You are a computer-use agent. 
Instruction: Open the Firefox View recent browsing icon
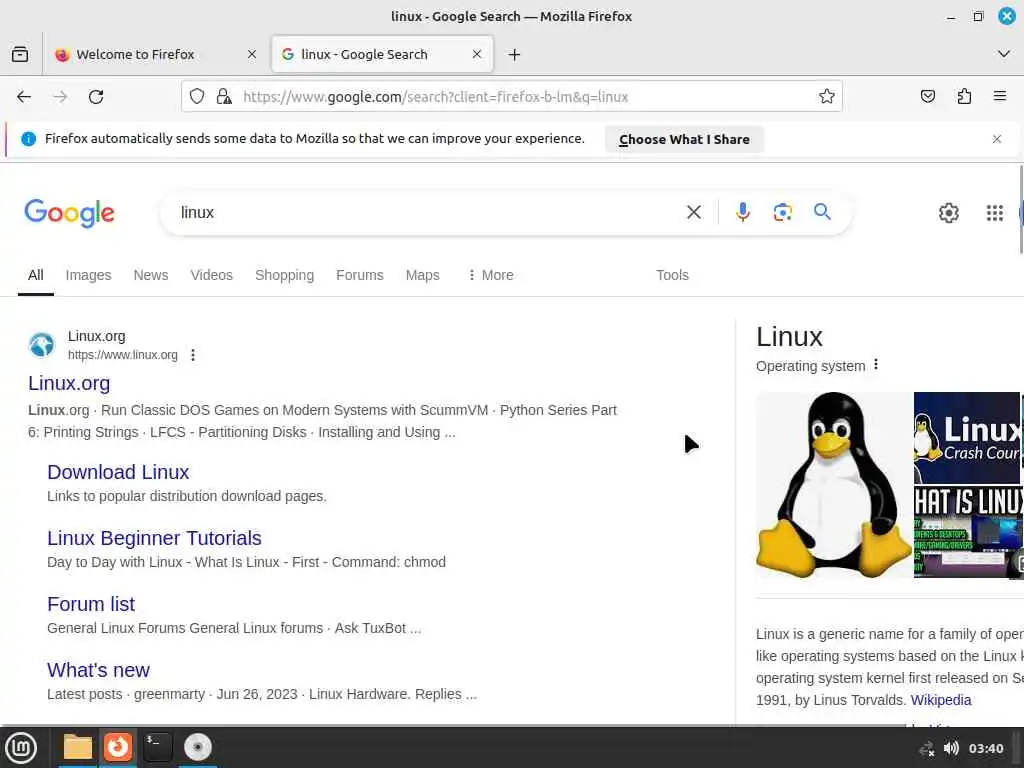[20, 54]
